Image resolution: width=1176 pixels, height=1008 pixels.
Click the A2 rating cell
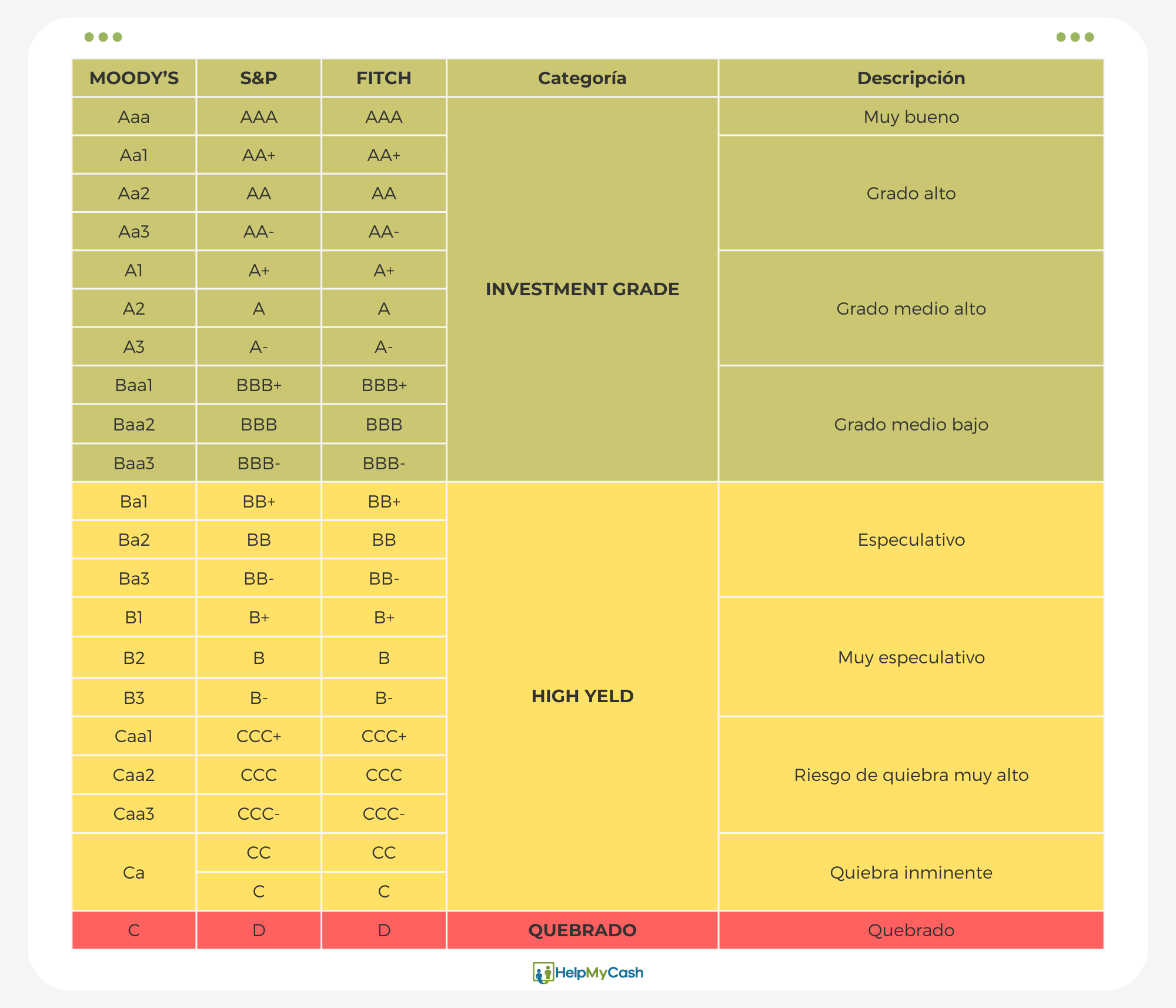coord(134,308)
